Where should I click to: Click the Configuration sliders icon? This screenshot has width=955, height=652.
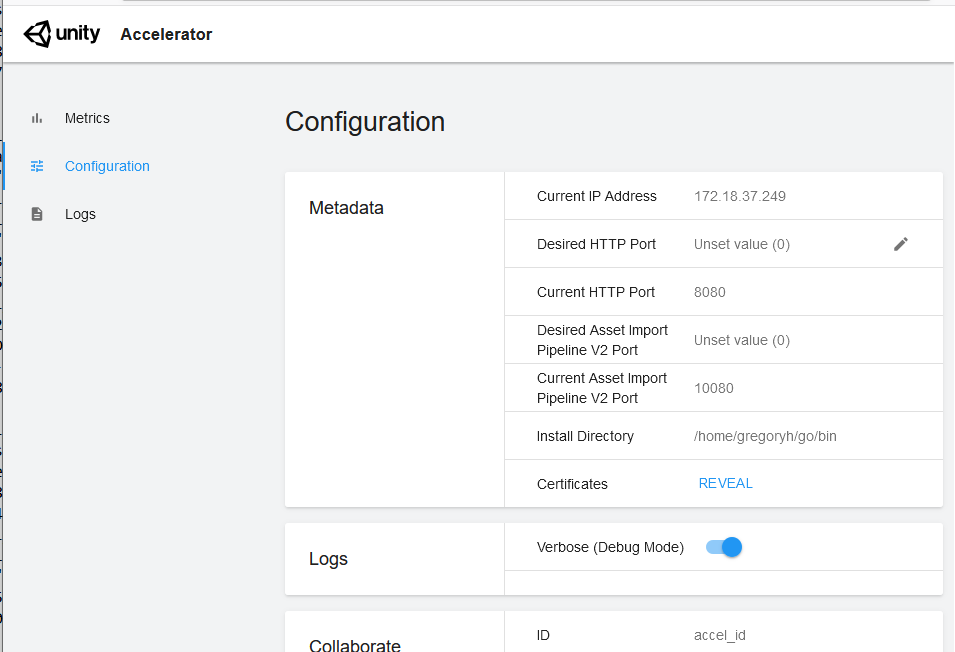point(37,166)
